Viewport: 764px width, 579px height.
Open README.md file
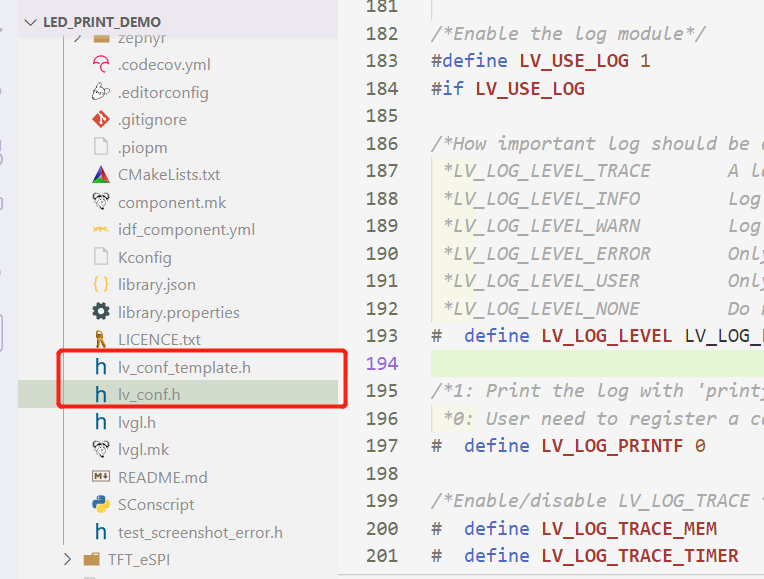tap(163, 477)
